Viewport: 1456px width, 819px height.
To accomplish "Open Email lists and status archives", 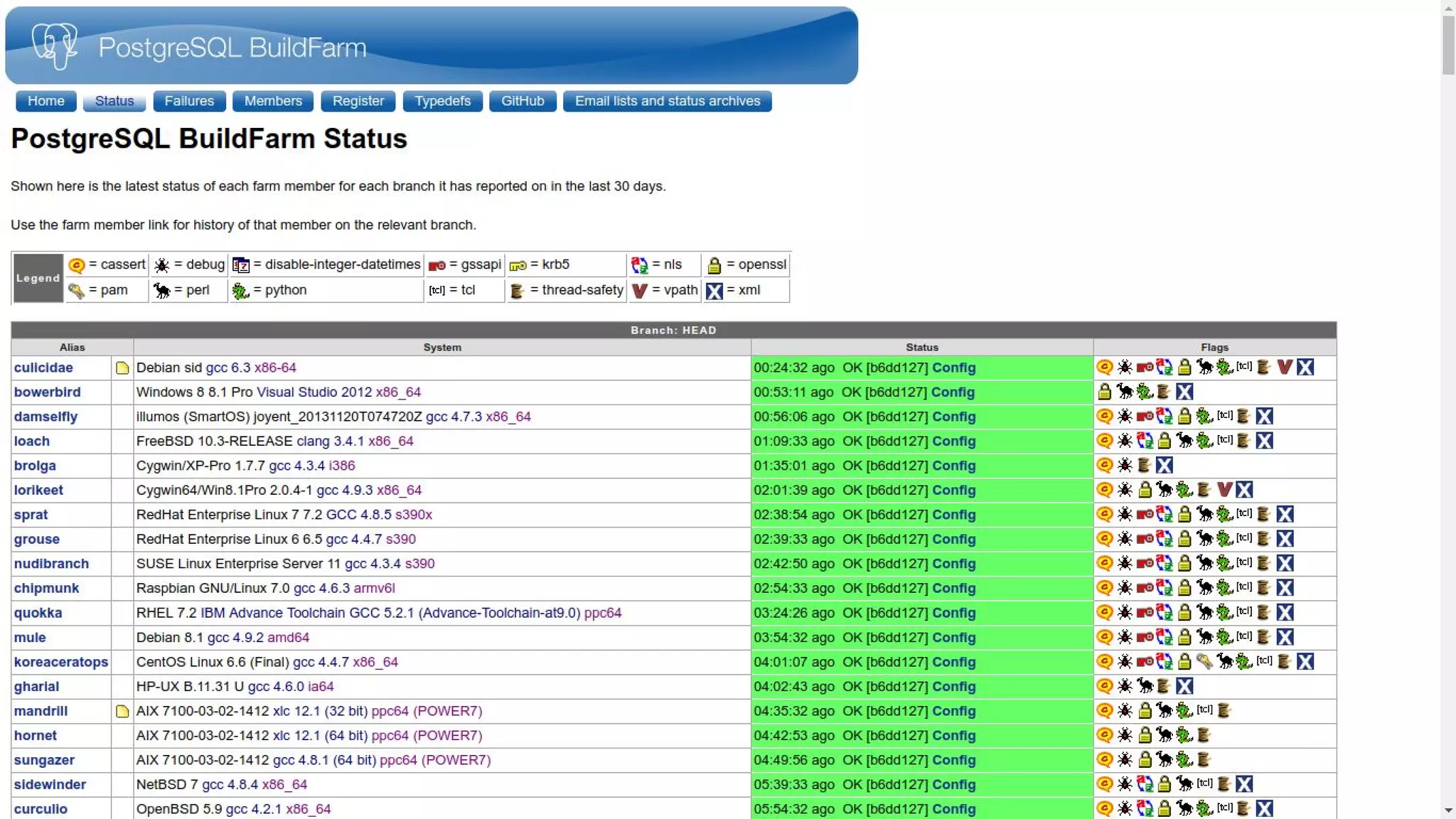I will [667, 101].
